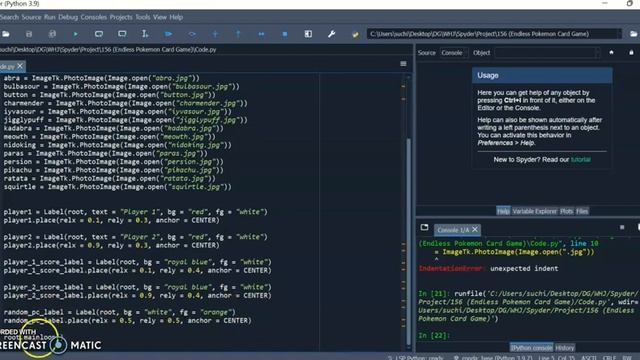Viewport: 640px width, 360px height.
Task: Open the tutorial link in Help
Action: (580, 160)
